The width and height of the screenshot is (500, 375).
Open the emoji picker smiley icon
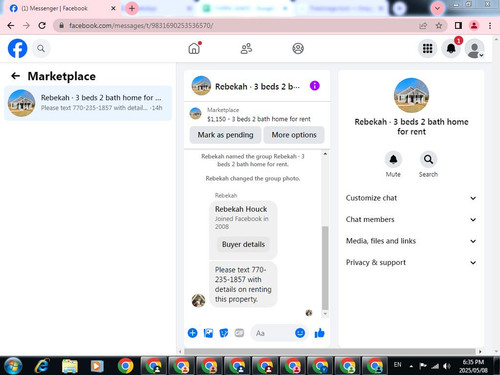tap(300, 333)
